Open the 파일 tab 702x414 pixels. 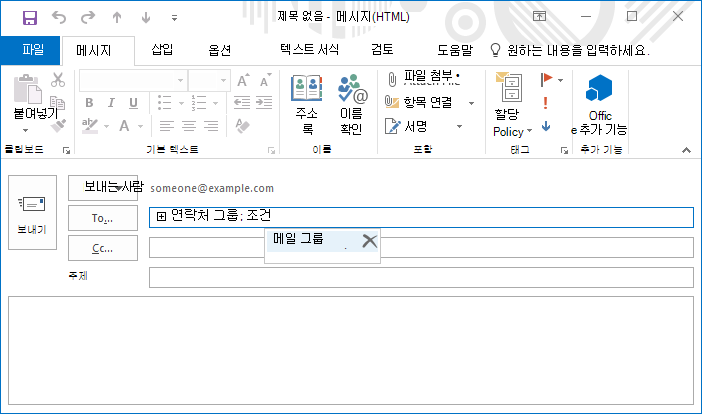[x=30, y=50]
